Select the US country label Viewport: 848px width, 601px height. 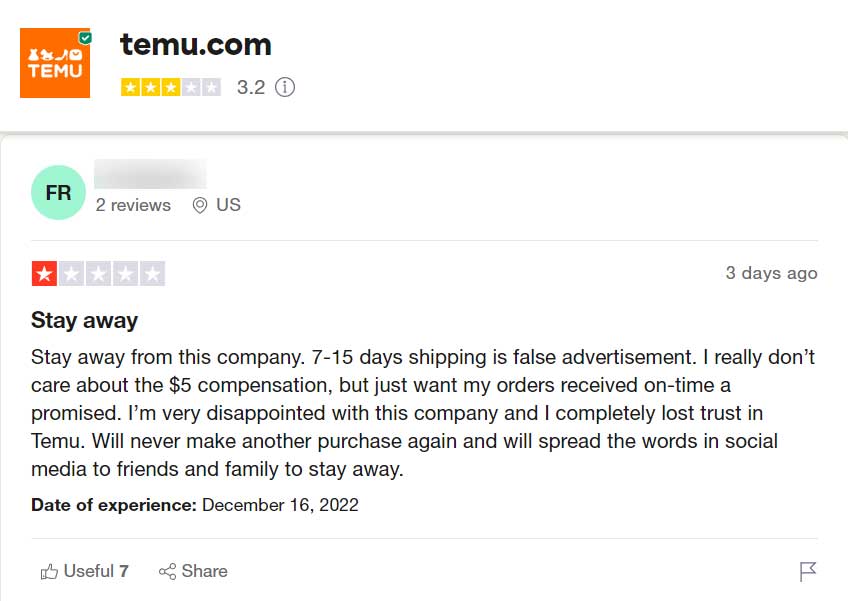coord(228,205)
